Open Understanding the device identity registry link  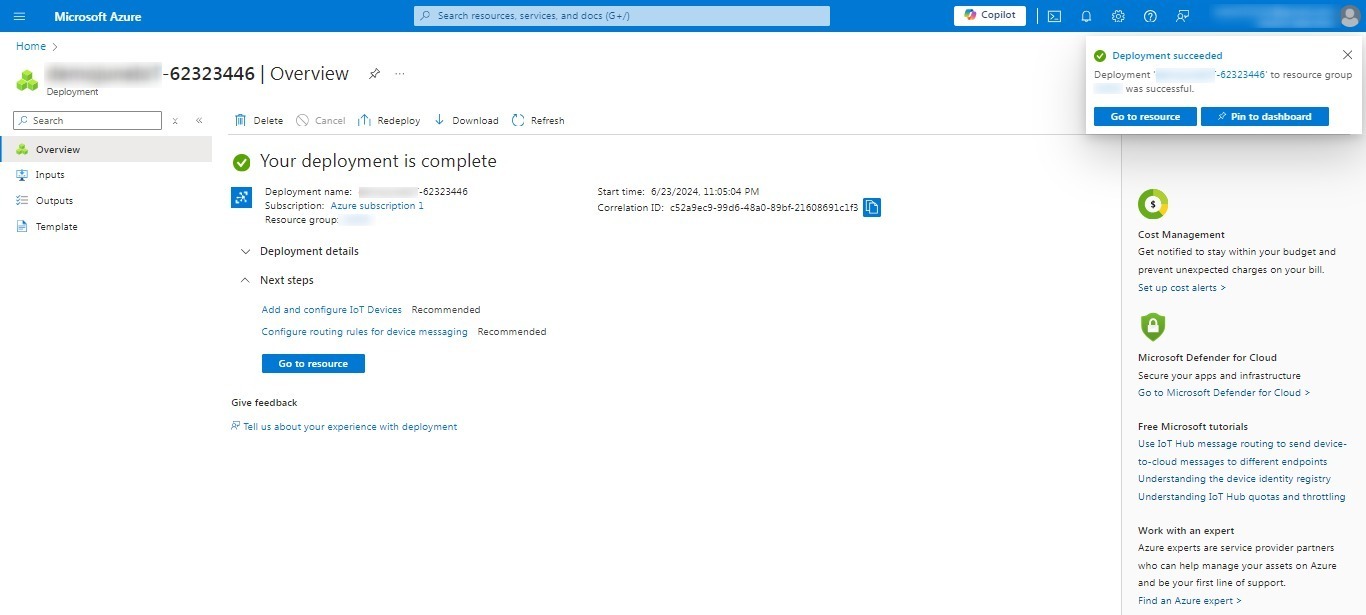click(x=1234, y=479)
